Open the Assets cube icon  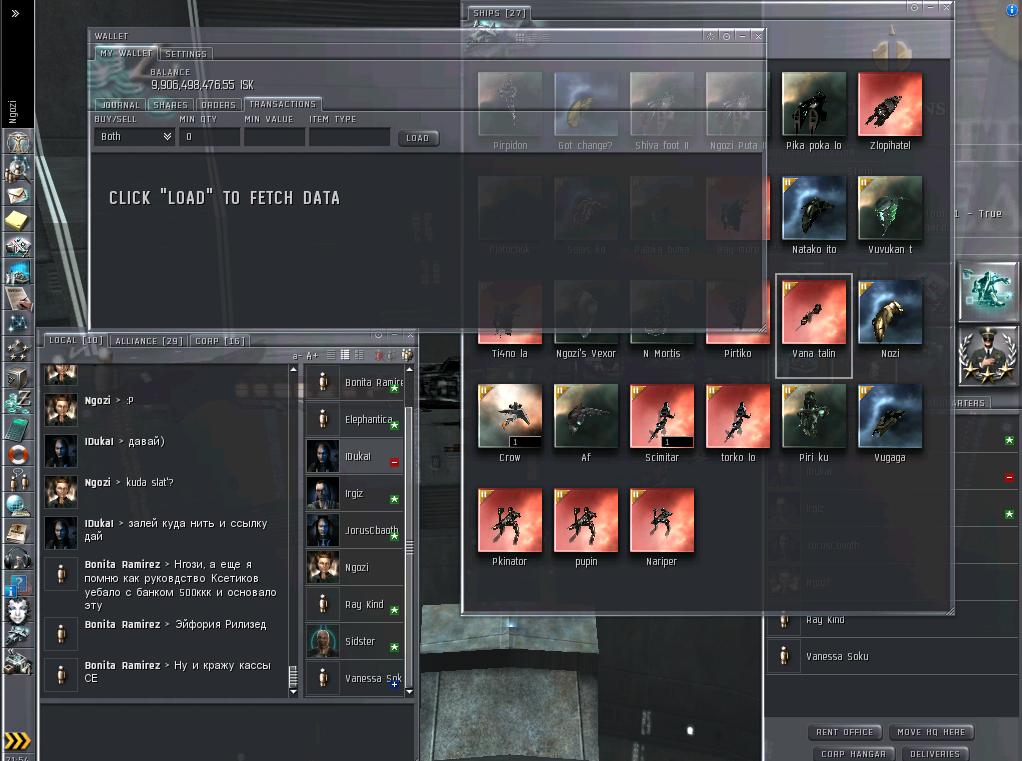coord(18,375)
